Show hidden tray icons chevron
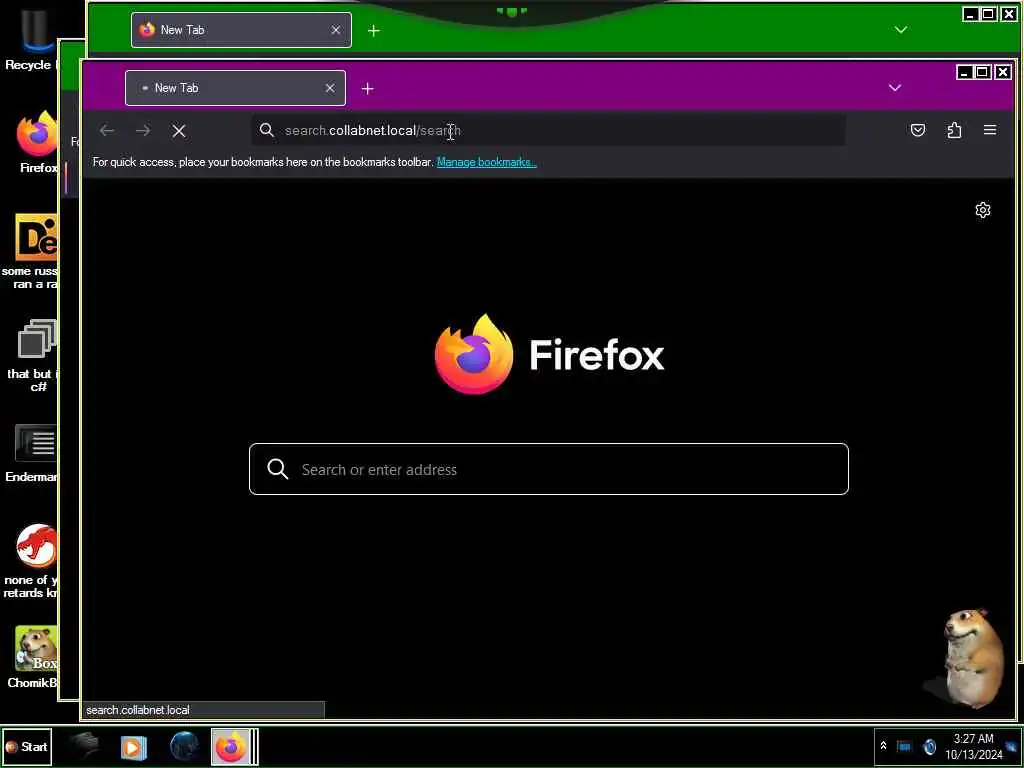Screen dimensions: 1024x768 coord(884,746)
